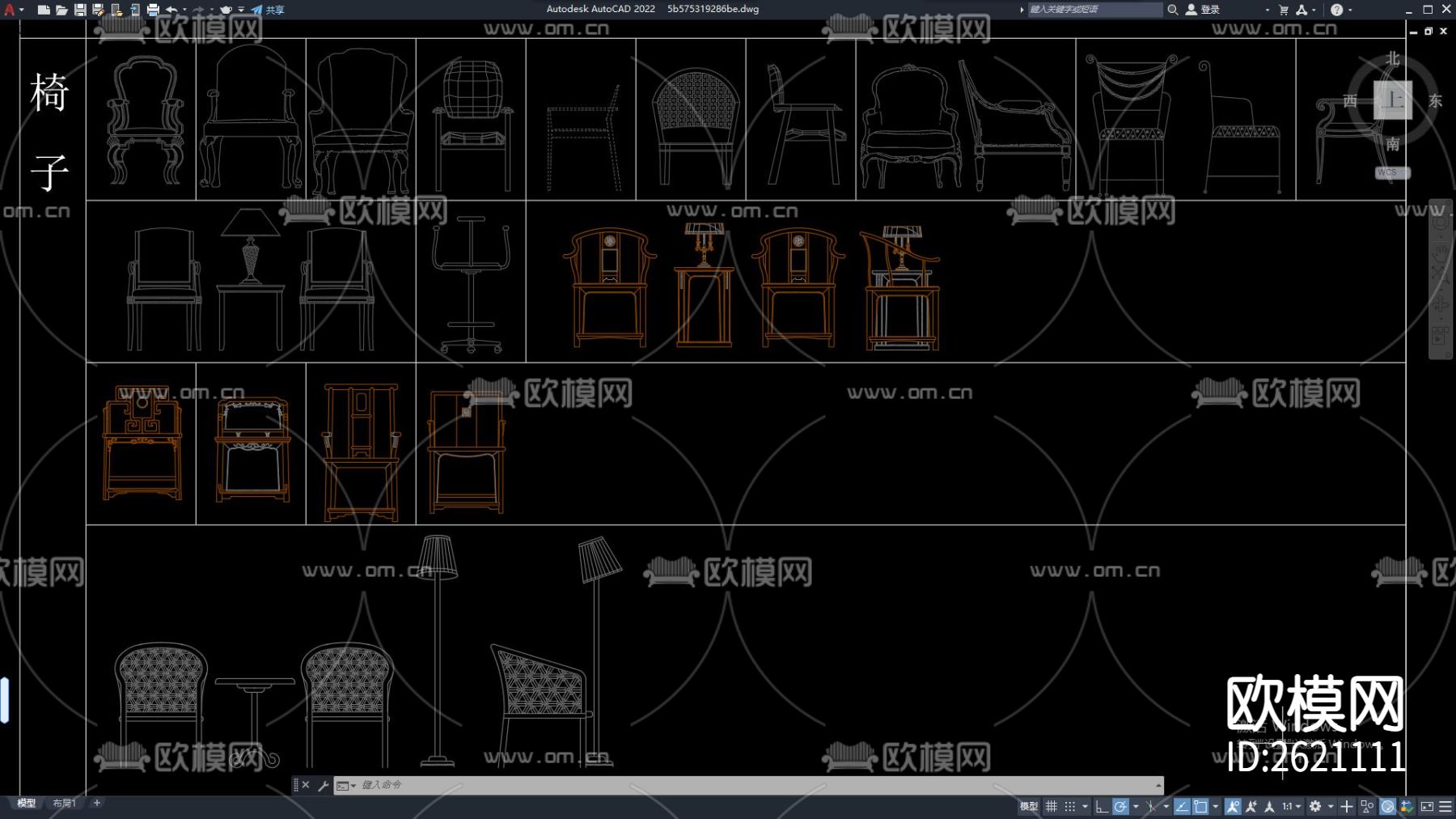Click the workspace switching gear icon
The width and height of the screenshot is (1456, 819).
pos(1315,806)
